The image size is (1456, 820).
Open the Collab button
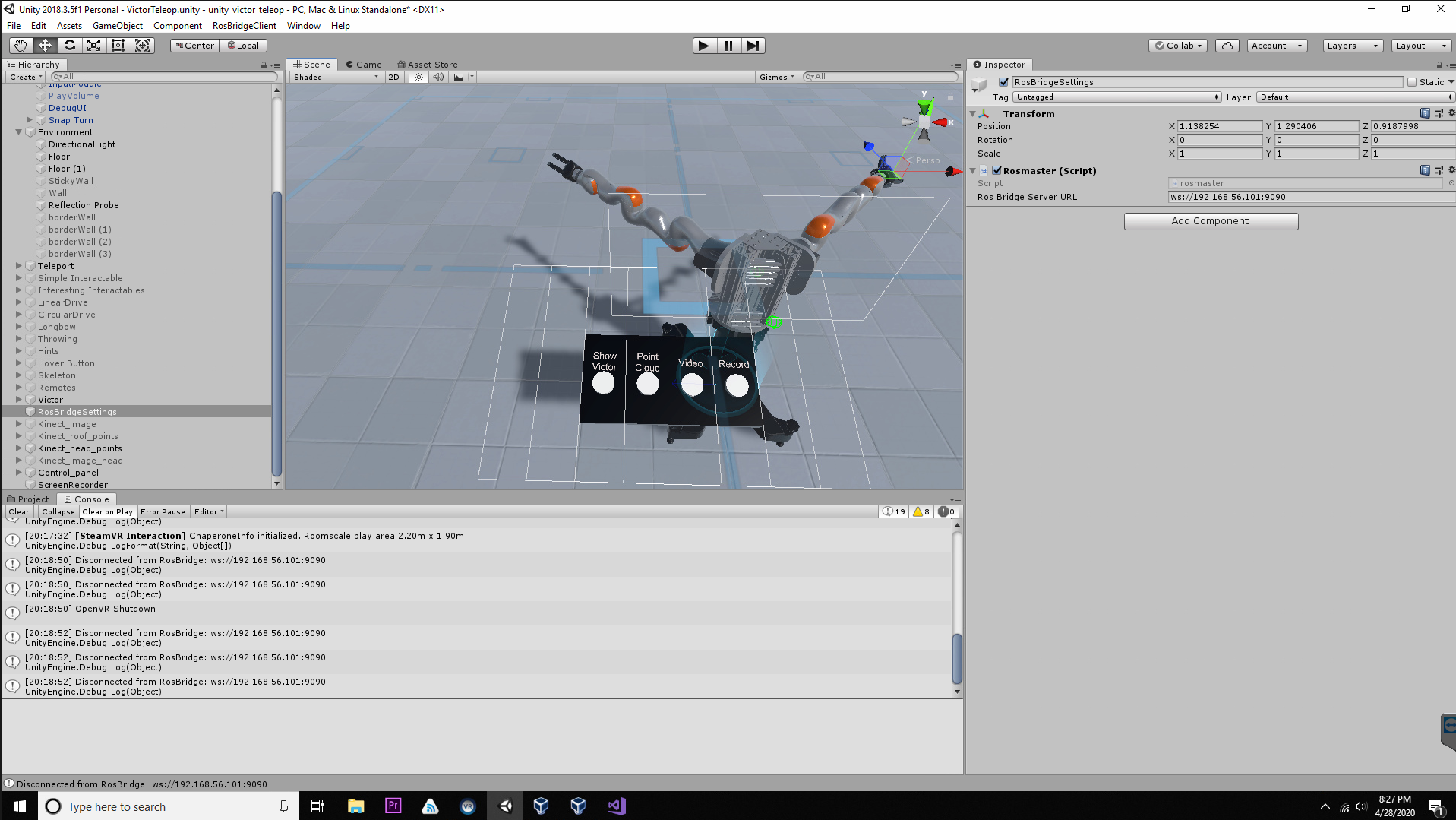pyautogui.click(x=1178, y=46)
